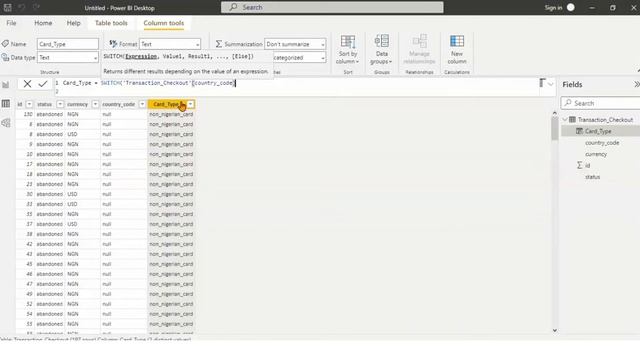
Task: Create a New column
Action: tap(457, 49)
